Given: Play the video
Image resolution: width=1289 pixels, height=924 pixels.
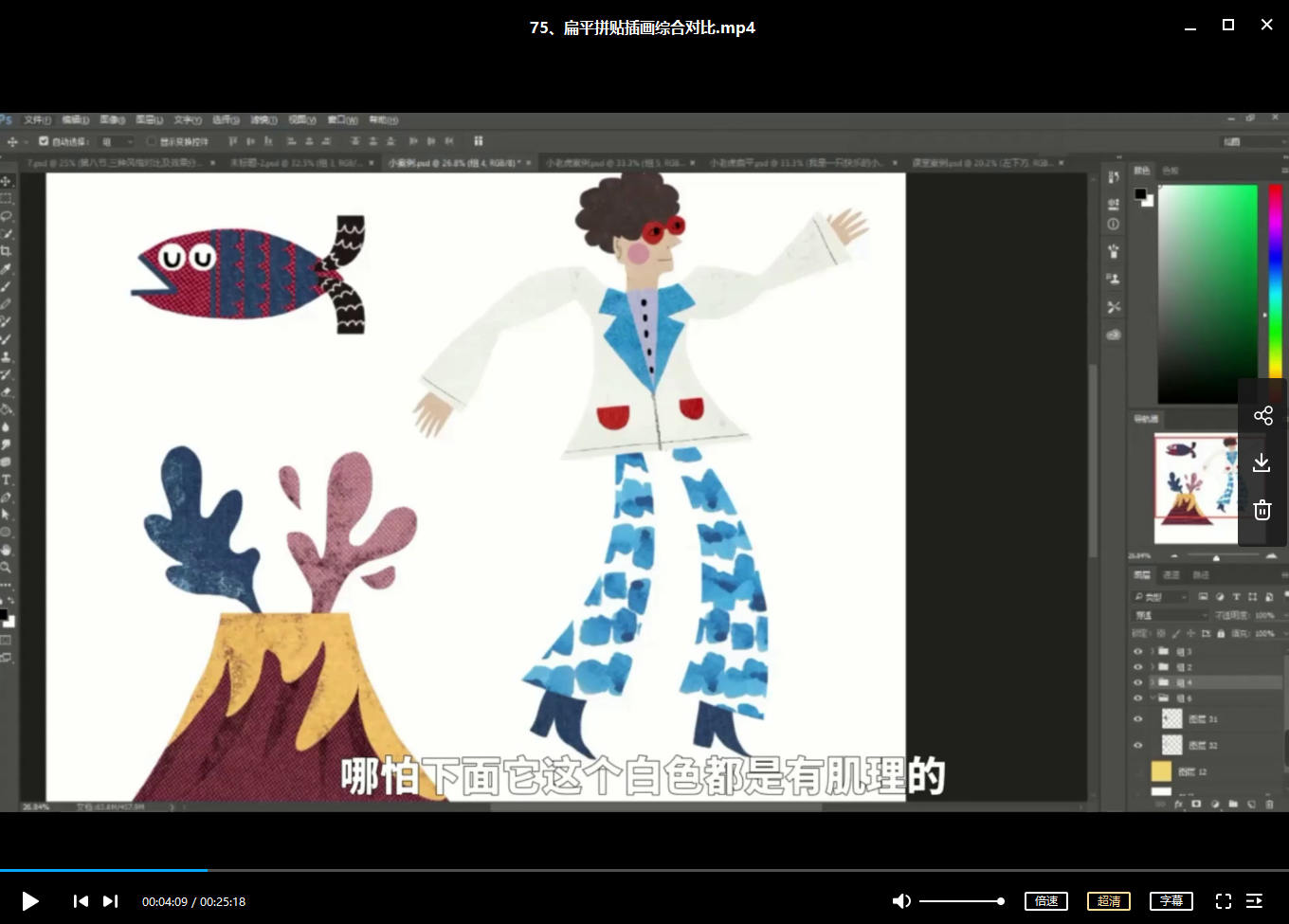Looking at the screenshot, I should pyautogui.click(x=30, y=901).
